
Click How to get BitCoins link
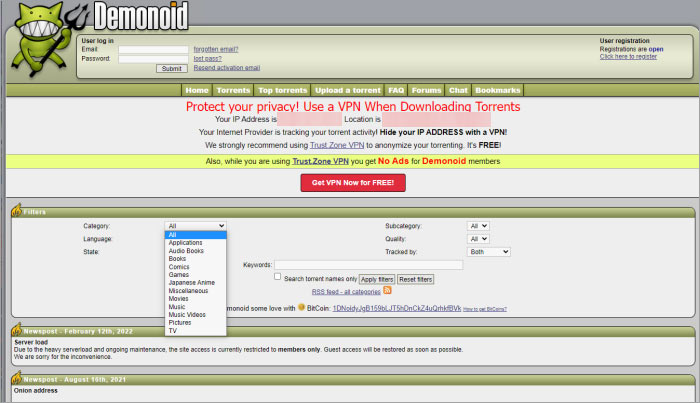click(485, 309)
